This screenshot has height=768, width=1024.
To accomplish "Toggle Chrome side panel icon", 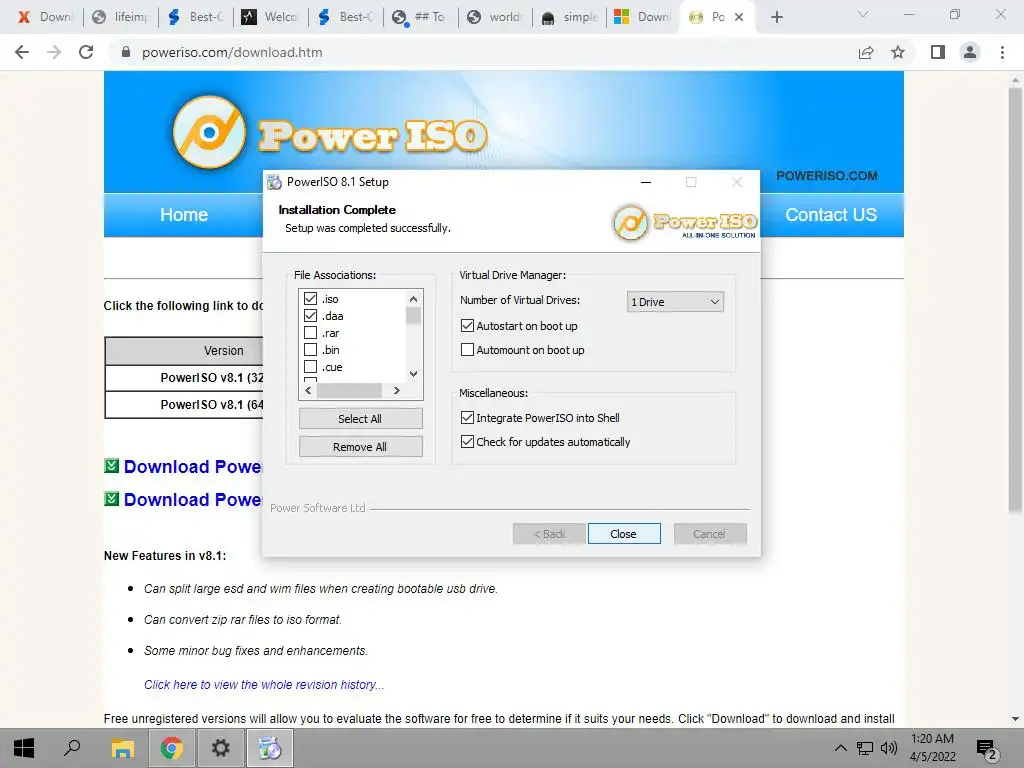I will click(x=938, y=52).
